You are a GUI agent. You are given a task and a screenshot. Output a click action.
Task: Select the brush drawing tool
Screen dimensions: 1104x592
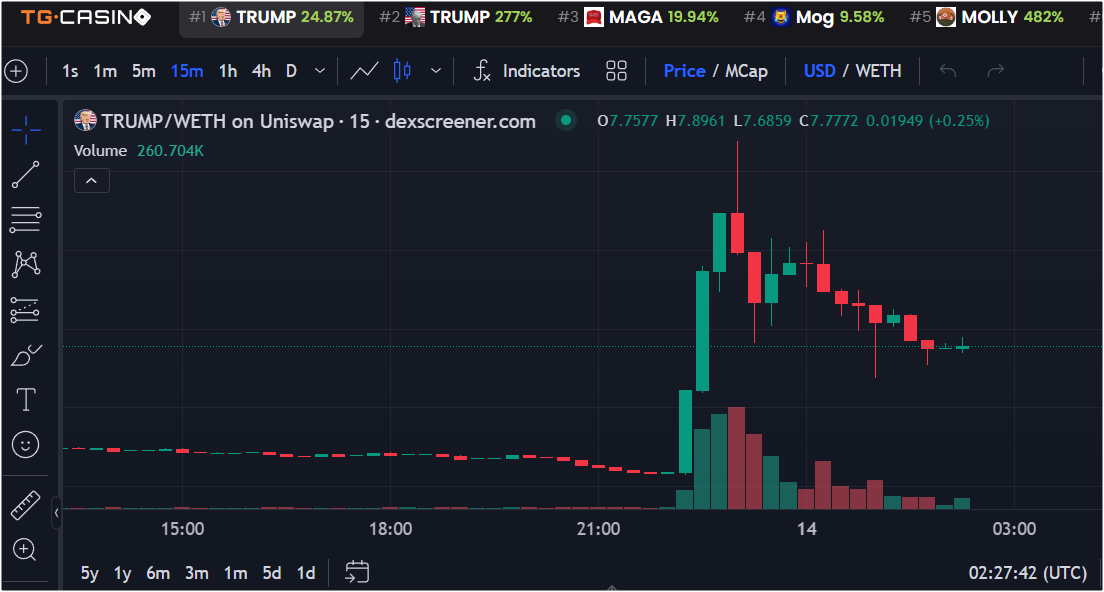[x=26, y=355]
